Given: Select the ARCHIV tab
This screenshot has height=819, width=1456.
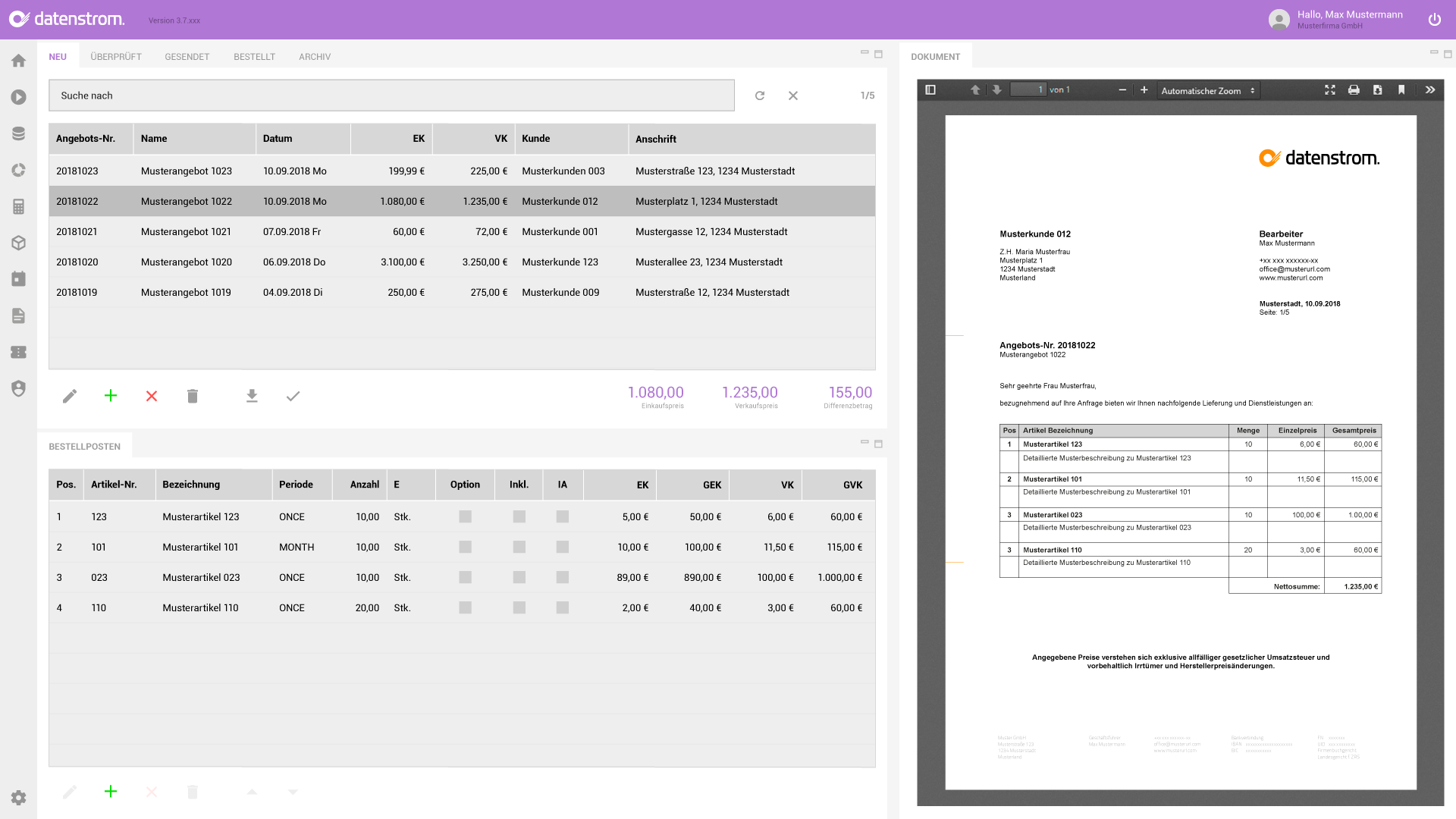Looking at the screenshot, I should [x=315, y=56].
